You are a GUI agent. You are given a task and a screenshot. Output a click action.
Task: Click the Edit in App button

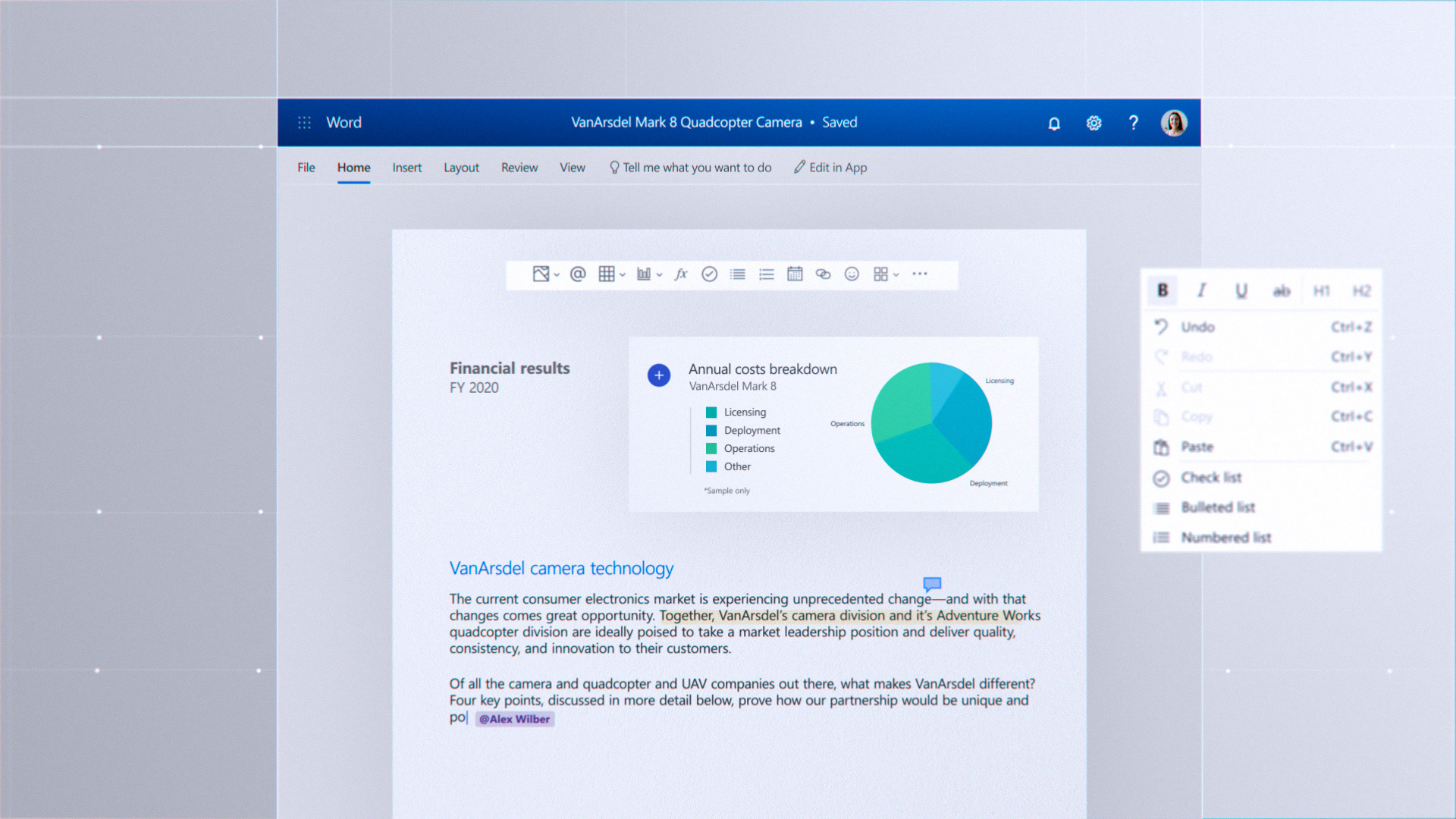click(x=830, y=168)
